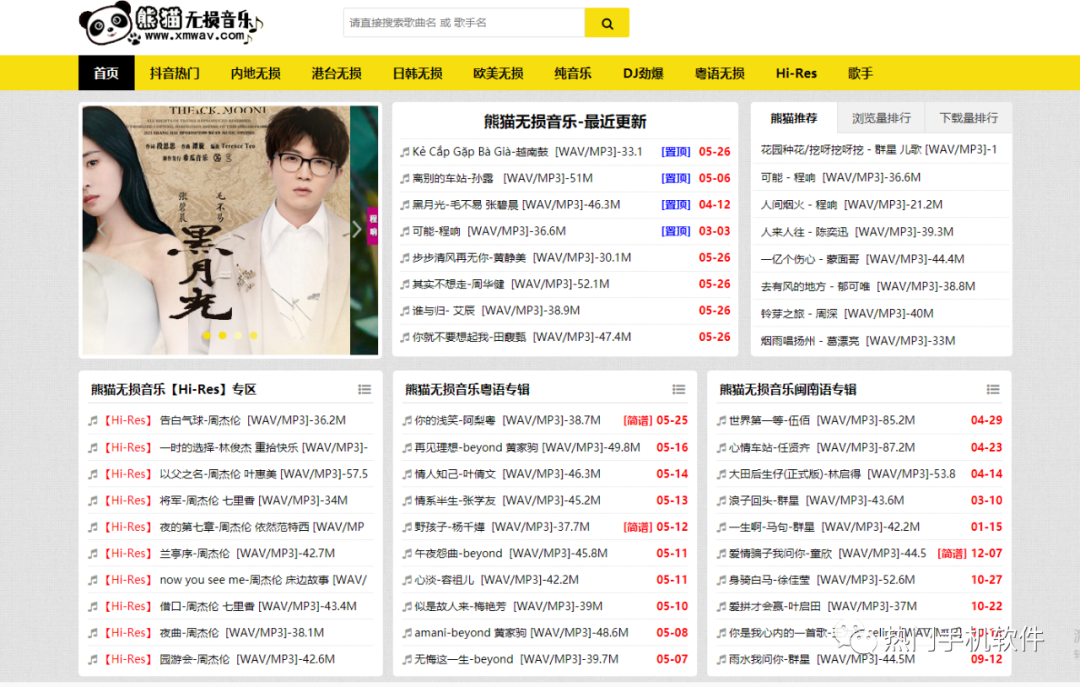Open the DJ劲爆 nav item

tap(643, 73)
